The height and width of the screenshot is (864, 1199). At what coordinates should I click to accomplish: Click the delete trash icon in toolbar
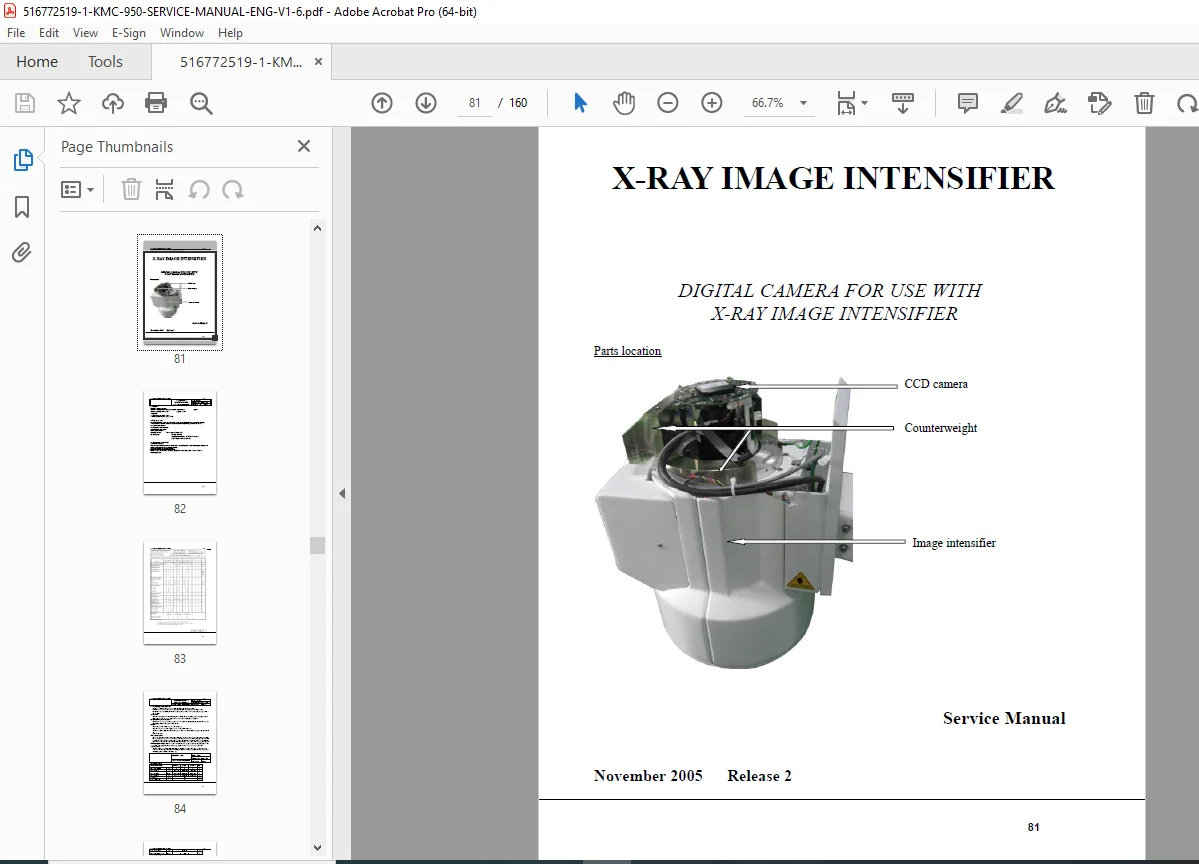tap(1144, 103)
